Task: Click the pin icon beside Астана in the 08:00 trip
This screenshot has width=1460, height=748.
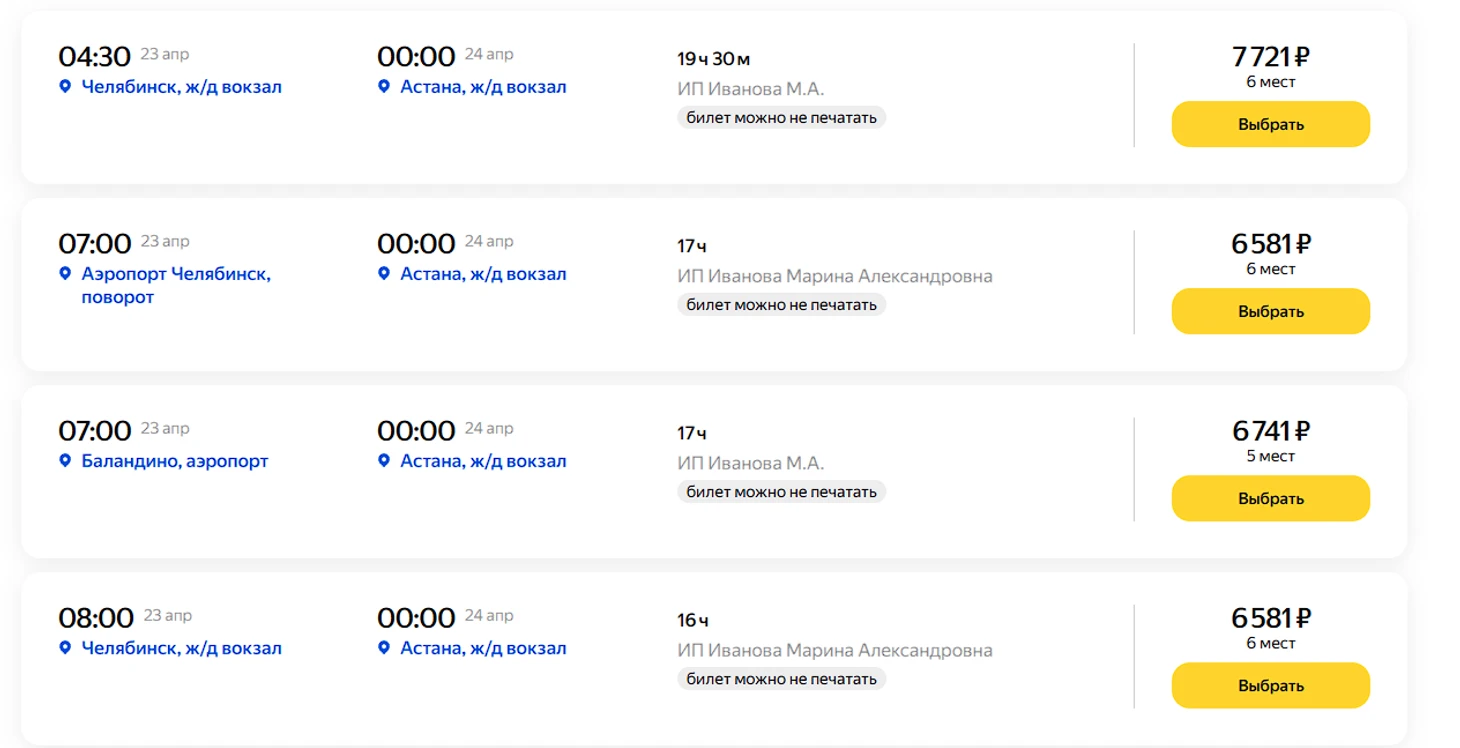Action: tap(383, 648)
